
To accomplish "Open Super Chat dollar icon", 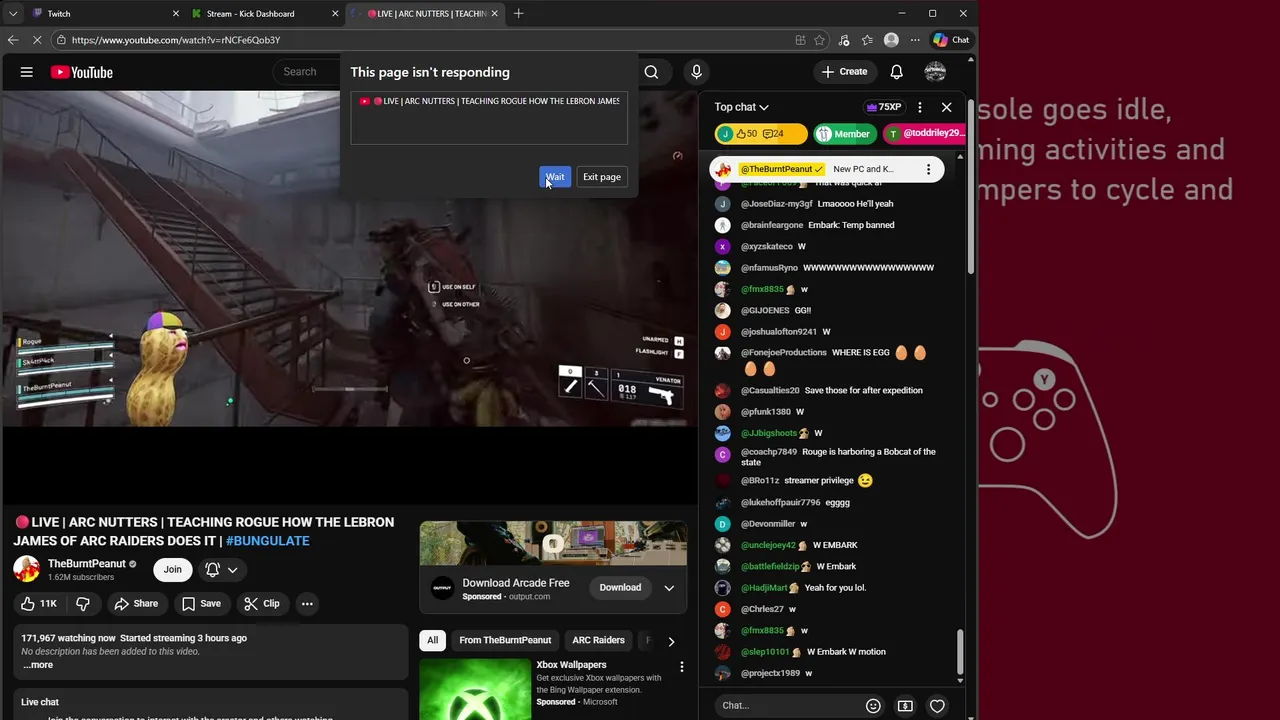I will coord(905,706).
